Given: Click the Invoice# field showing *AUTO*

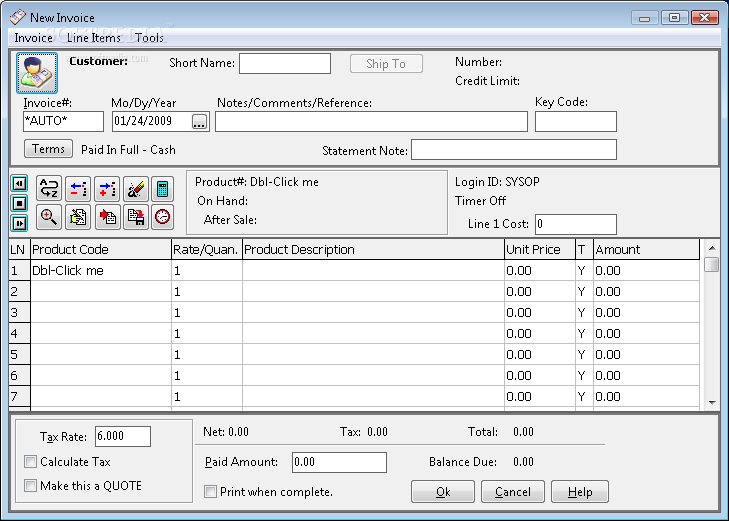Looking at the screenshot, I should click(x=63, y=121).
